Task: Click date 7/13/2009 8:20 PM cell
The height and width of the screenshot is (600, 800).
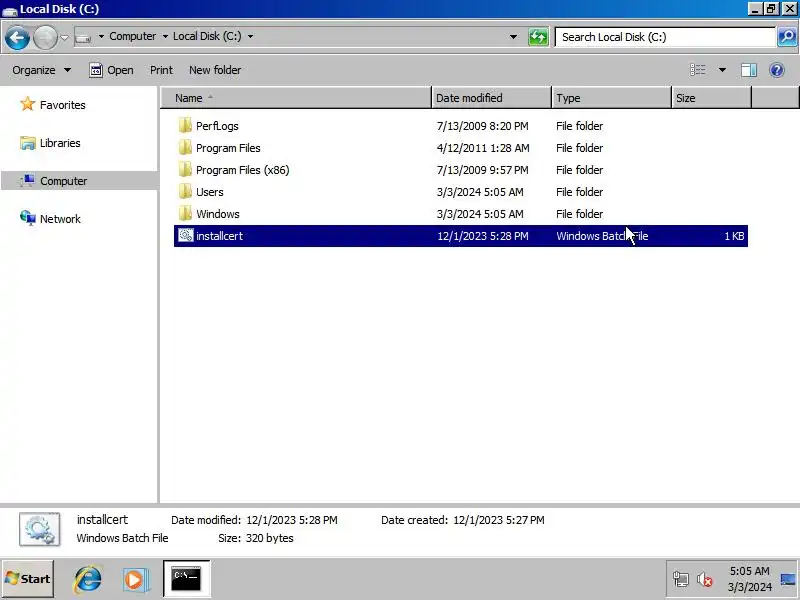Action: pos(482,126)
